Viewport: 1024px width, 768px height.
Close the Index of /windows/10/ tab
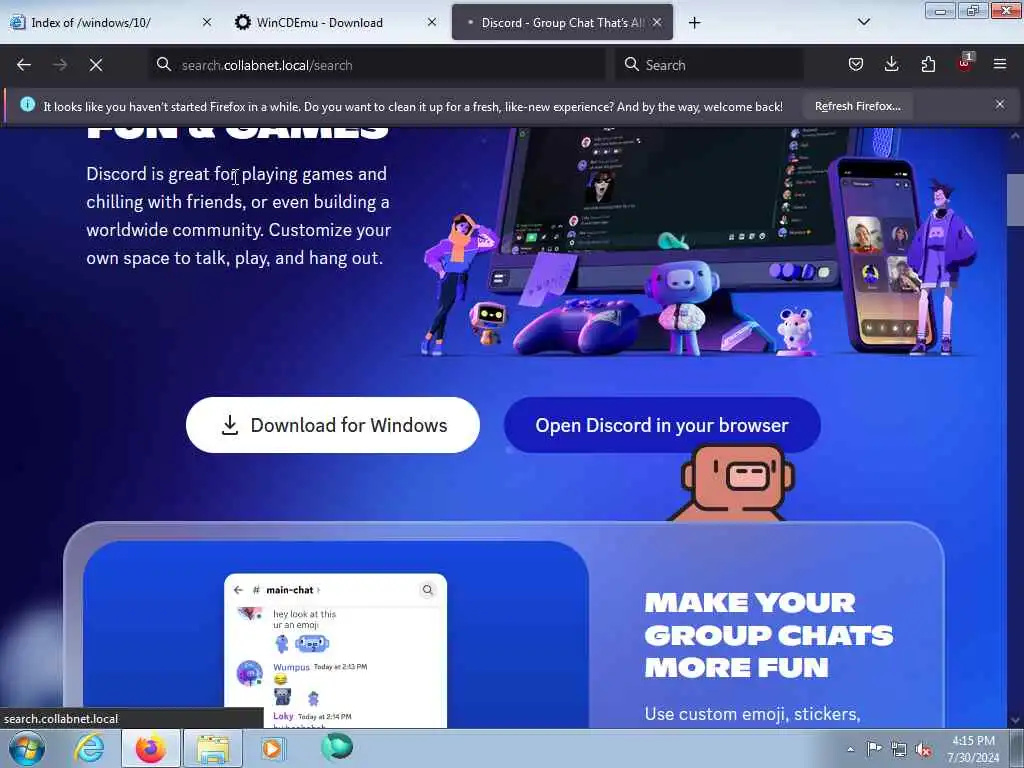pyautogui.click(x=206, y=22)
